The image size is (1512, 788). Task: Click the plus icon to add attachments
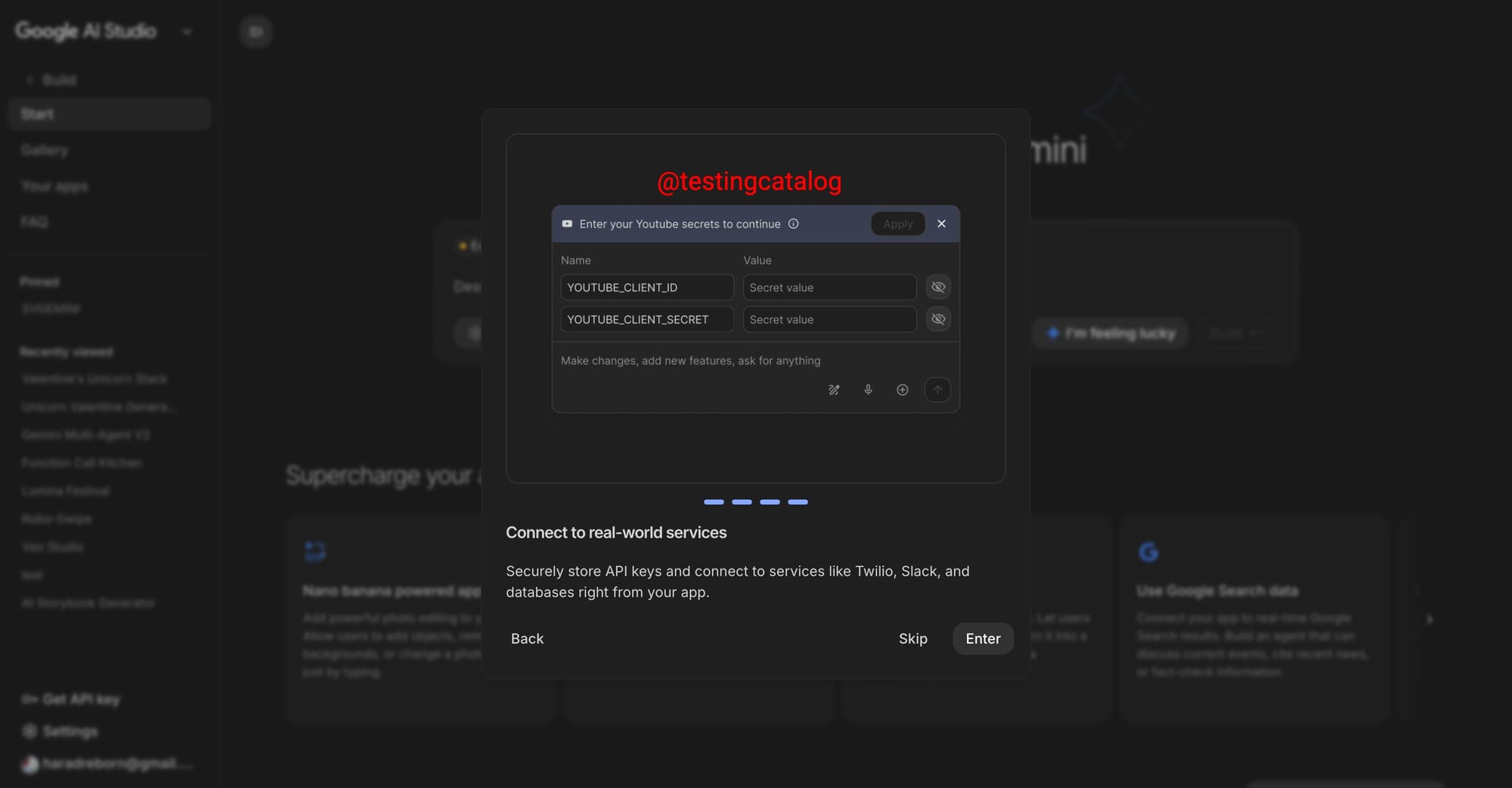point(902,389)
